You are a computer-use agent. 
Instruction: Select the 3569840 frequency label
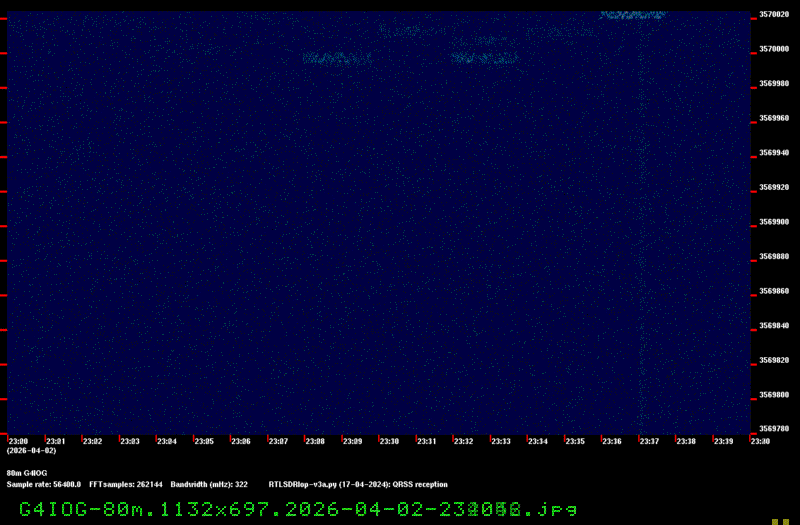(774, 326)
